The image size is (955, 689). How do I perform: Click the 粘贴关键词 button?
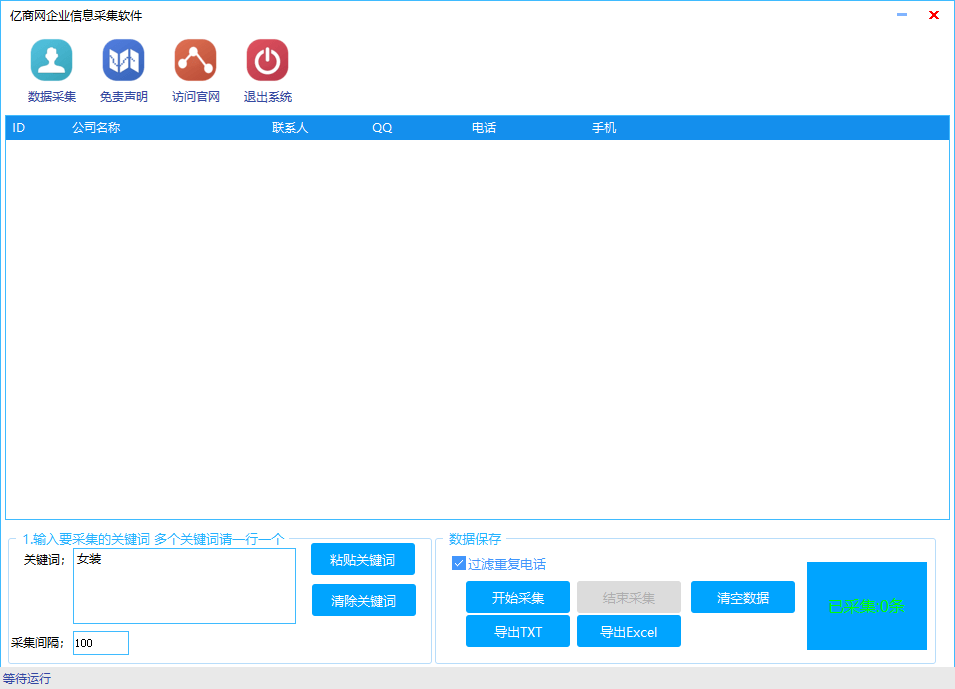363,559
